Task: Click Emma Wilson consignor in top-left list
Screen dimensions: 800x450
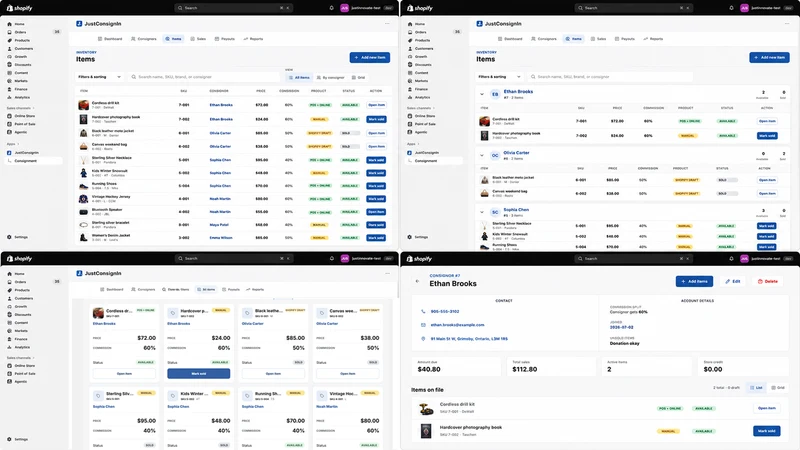Action: coord(221,238)
